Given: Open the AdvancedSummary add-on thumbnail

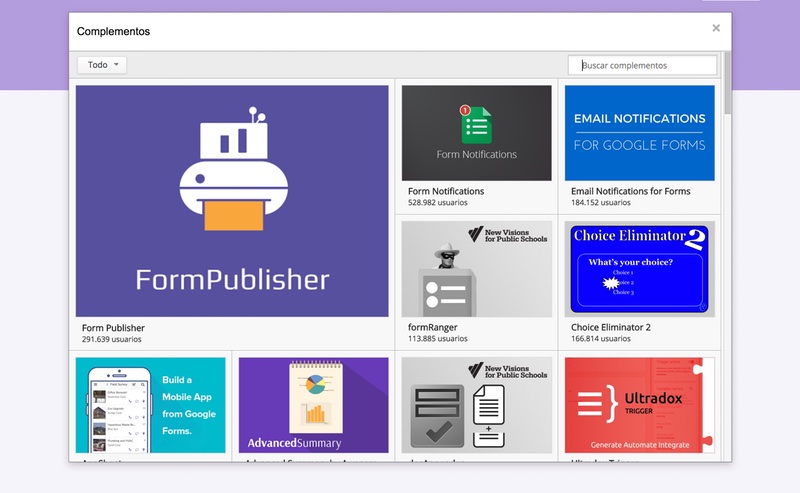Looking at the screenshot, I should (x=313, y=405).
